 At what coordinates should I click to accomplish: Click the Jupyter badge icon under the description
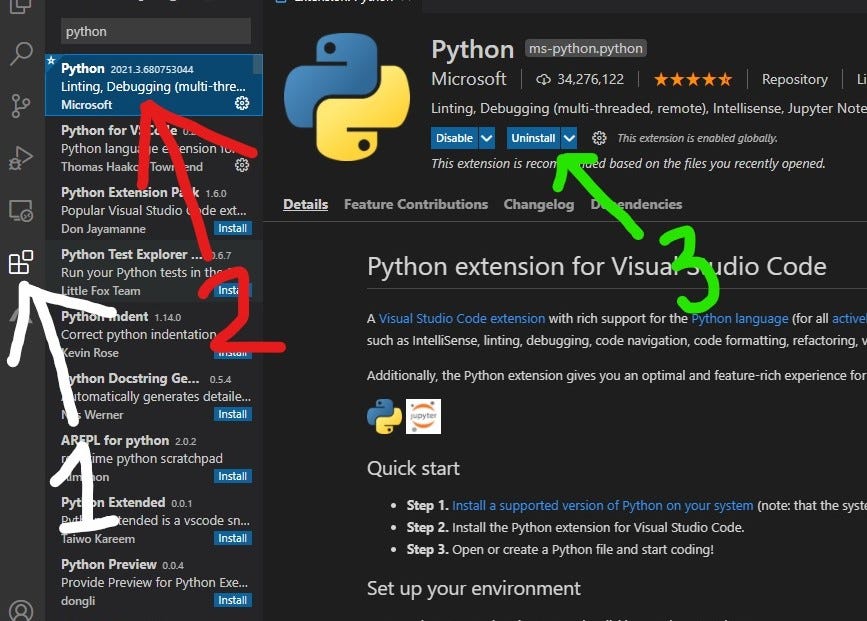coord(421,417)
